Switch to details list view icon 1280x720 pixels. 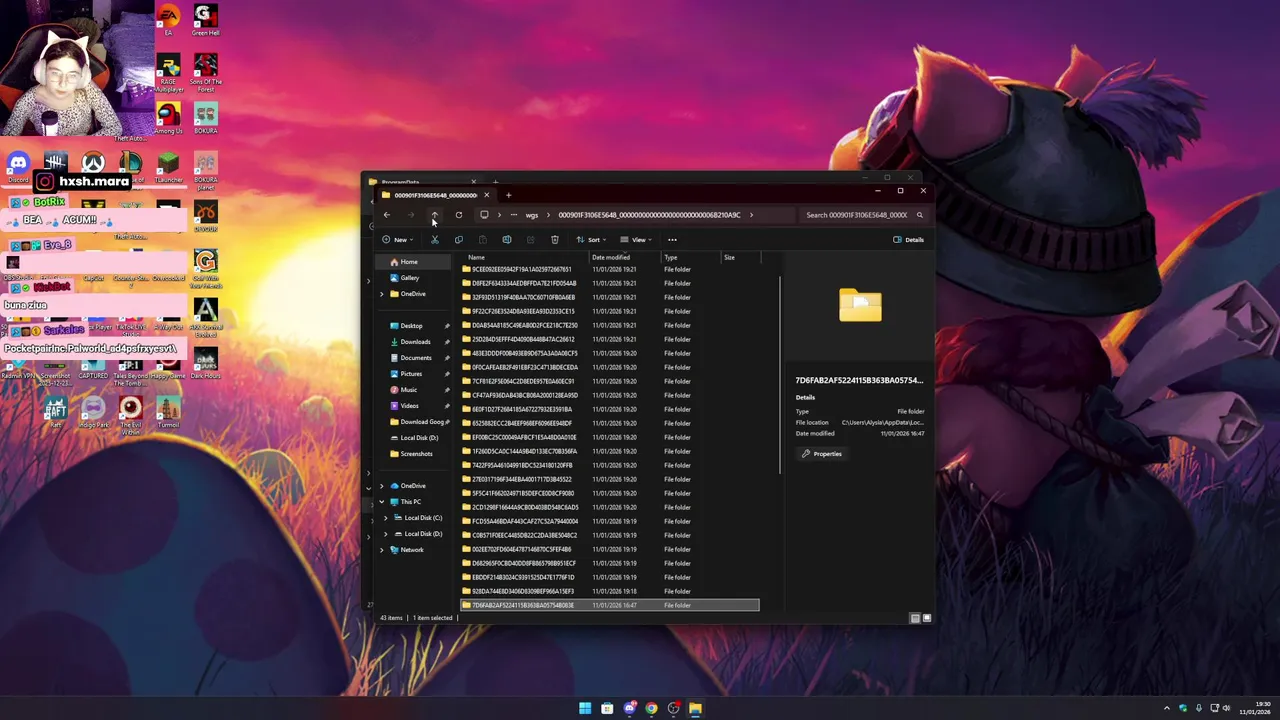[914, 618]
